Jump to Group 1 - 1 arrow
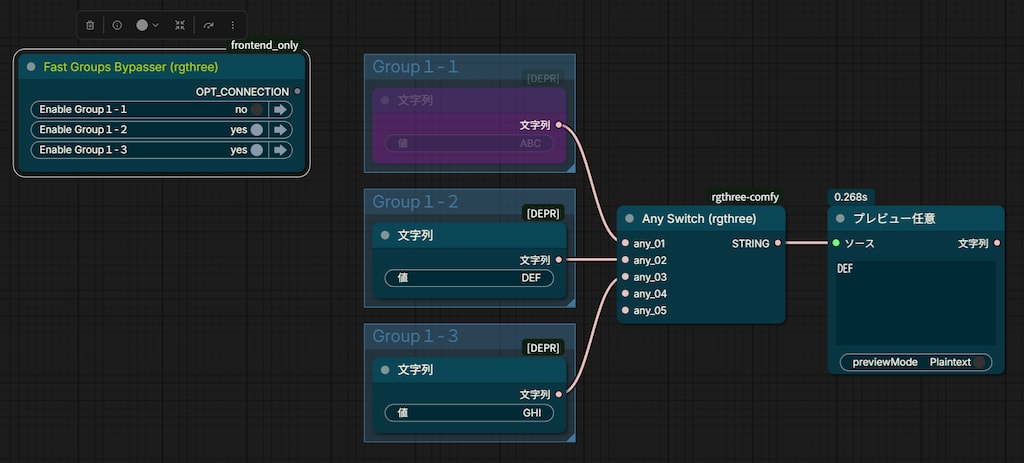The height and width of the screenshot is (463, 1024). coord(280,110)
